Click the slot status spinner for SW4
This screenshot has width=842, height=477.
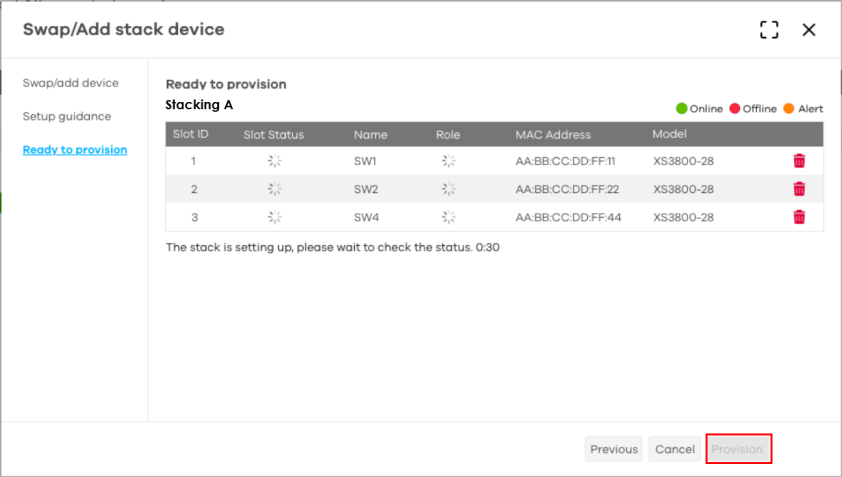point(274,217)
